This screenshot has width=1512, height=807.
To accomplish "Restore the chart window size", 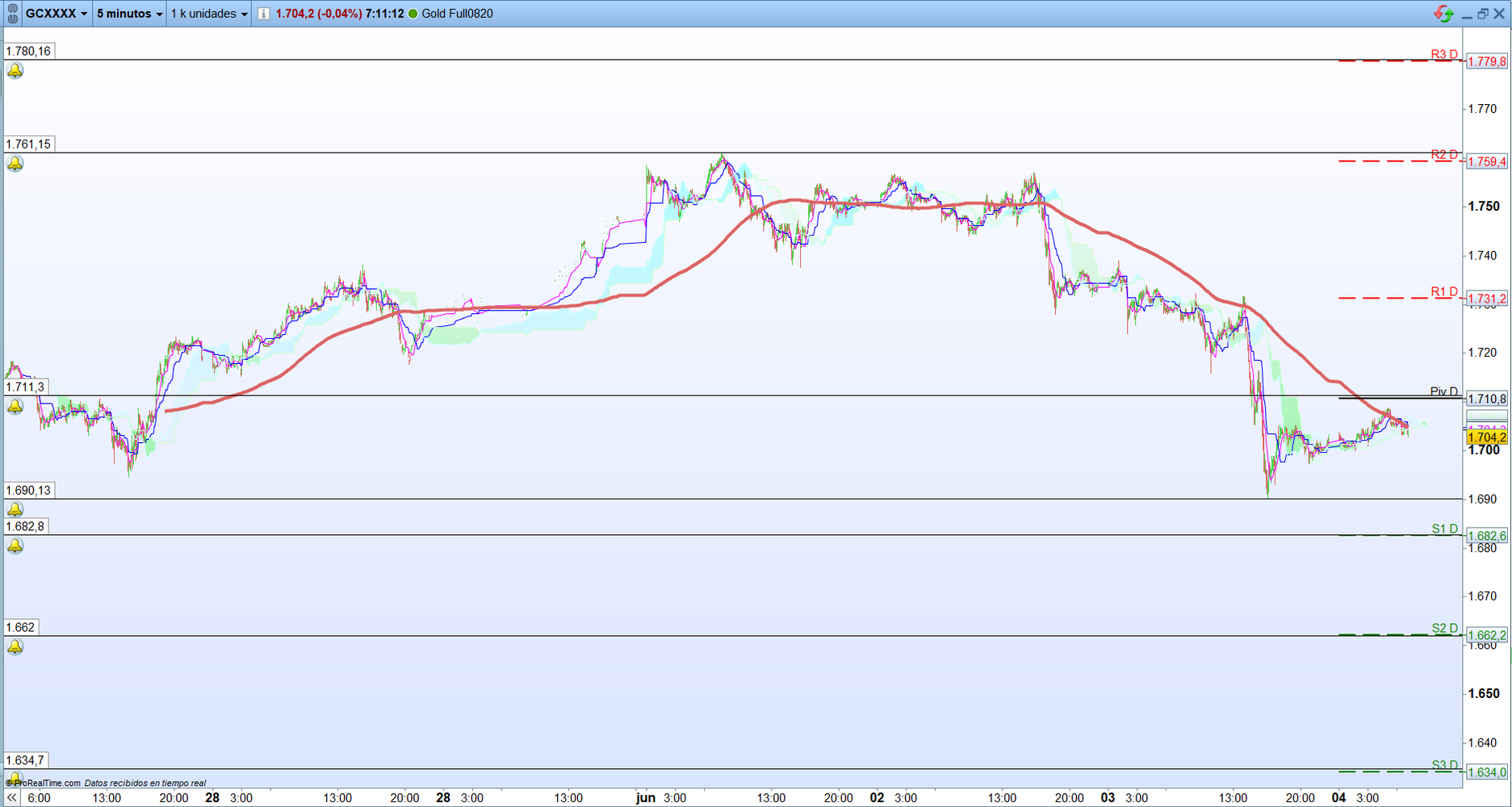I will [x=1483, y=14].
